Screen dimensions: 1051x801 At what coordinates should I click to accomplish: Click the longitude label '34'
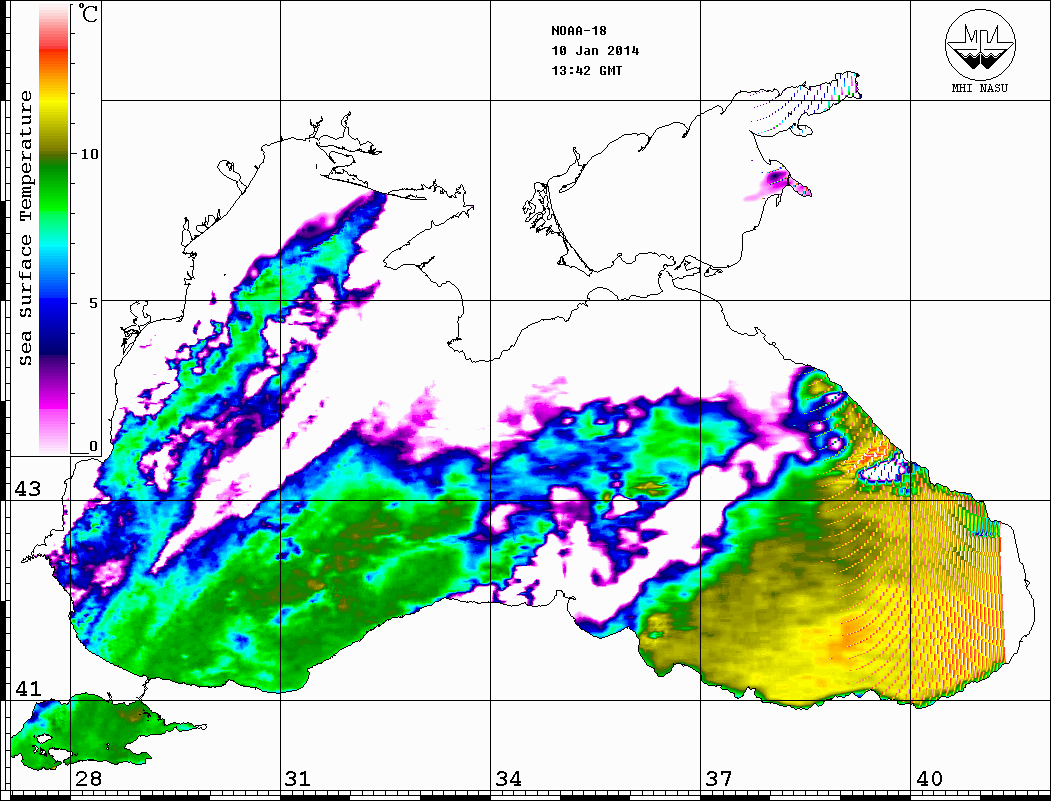tap(509, 778)
